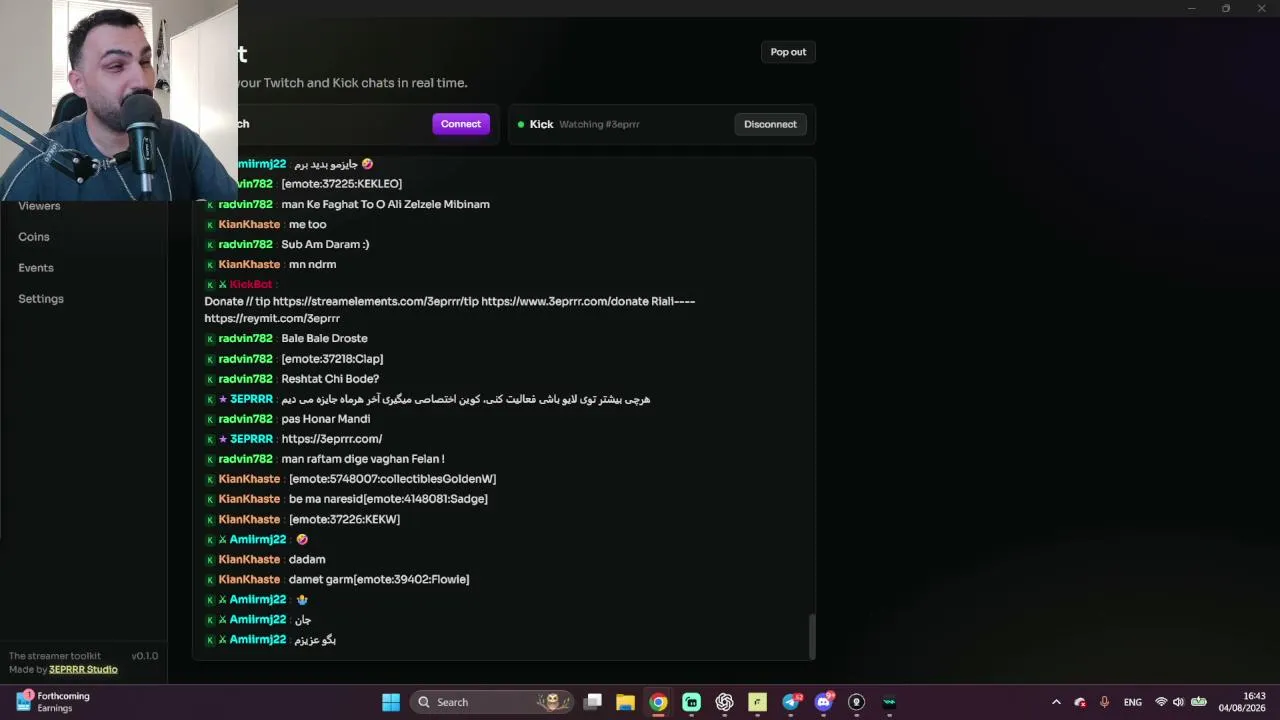The width and height of the screenshot is (1280, 720).
Task: Open the Windows Start menu
Action: click(391, 702)
